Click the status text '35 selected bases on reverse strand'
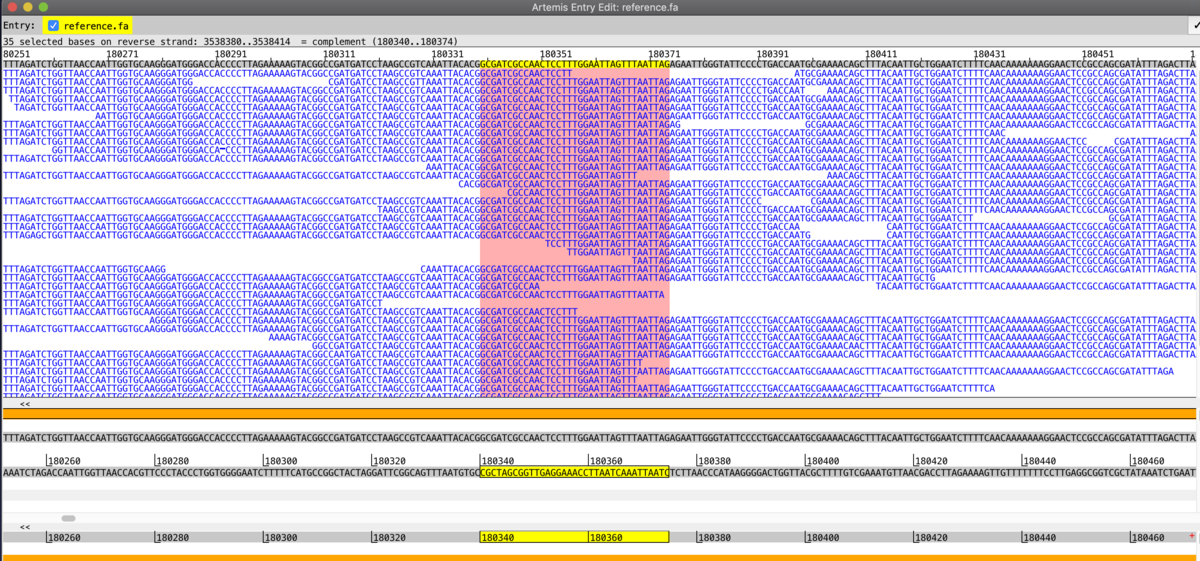This screenshot has width=1200, height=561. 101,42
